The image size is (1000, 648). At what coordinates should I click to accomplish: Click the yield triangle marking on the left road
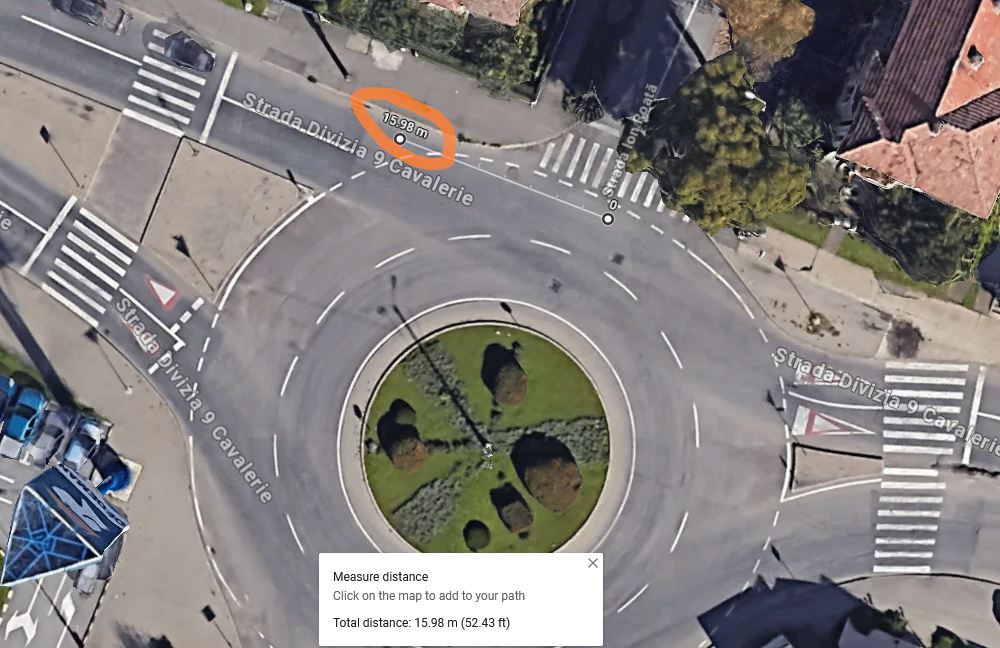162,292
